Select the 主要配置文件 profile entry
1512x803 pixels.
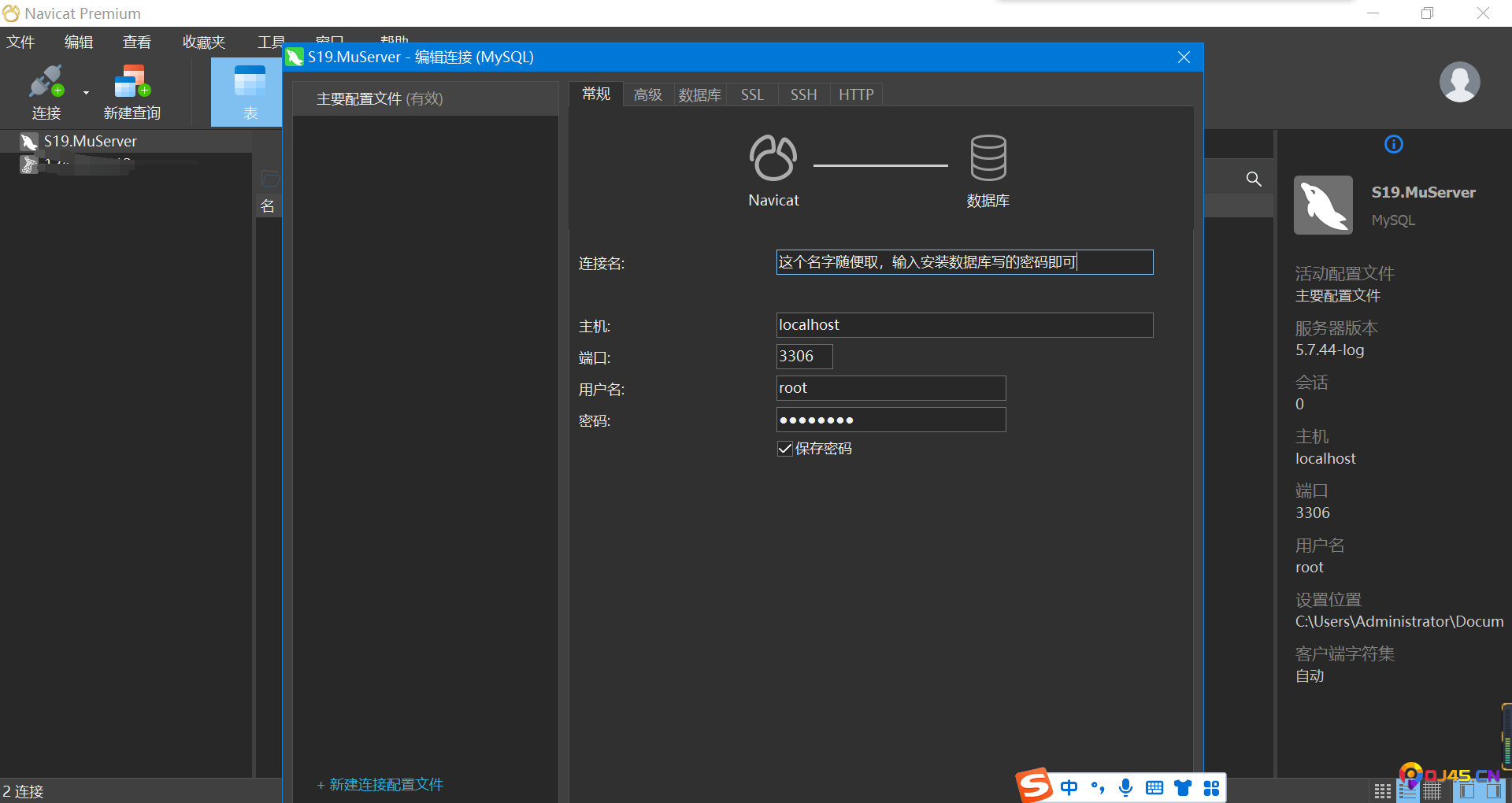point(425,98)
